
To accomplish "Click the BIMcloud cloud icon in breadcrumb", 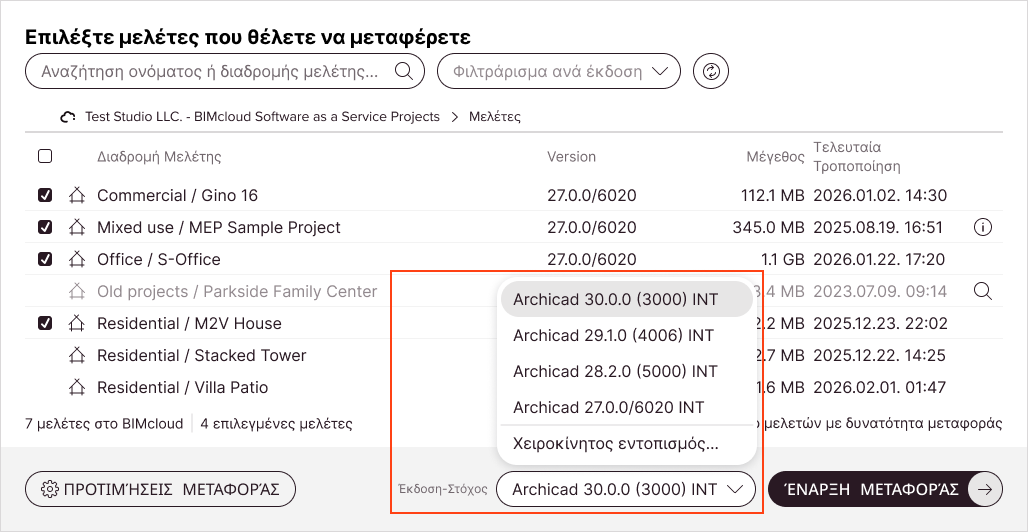I will [68, 117].
